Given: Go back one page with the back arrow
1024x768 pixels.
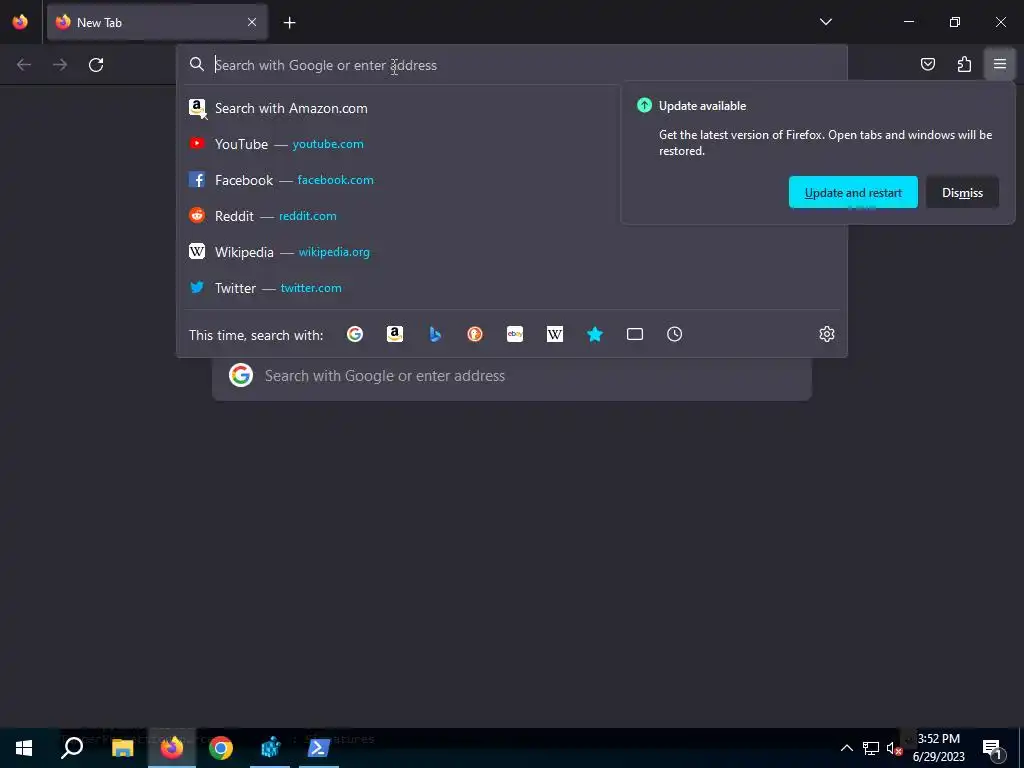Looking at the screenshot, I should (x=24, y=65).
